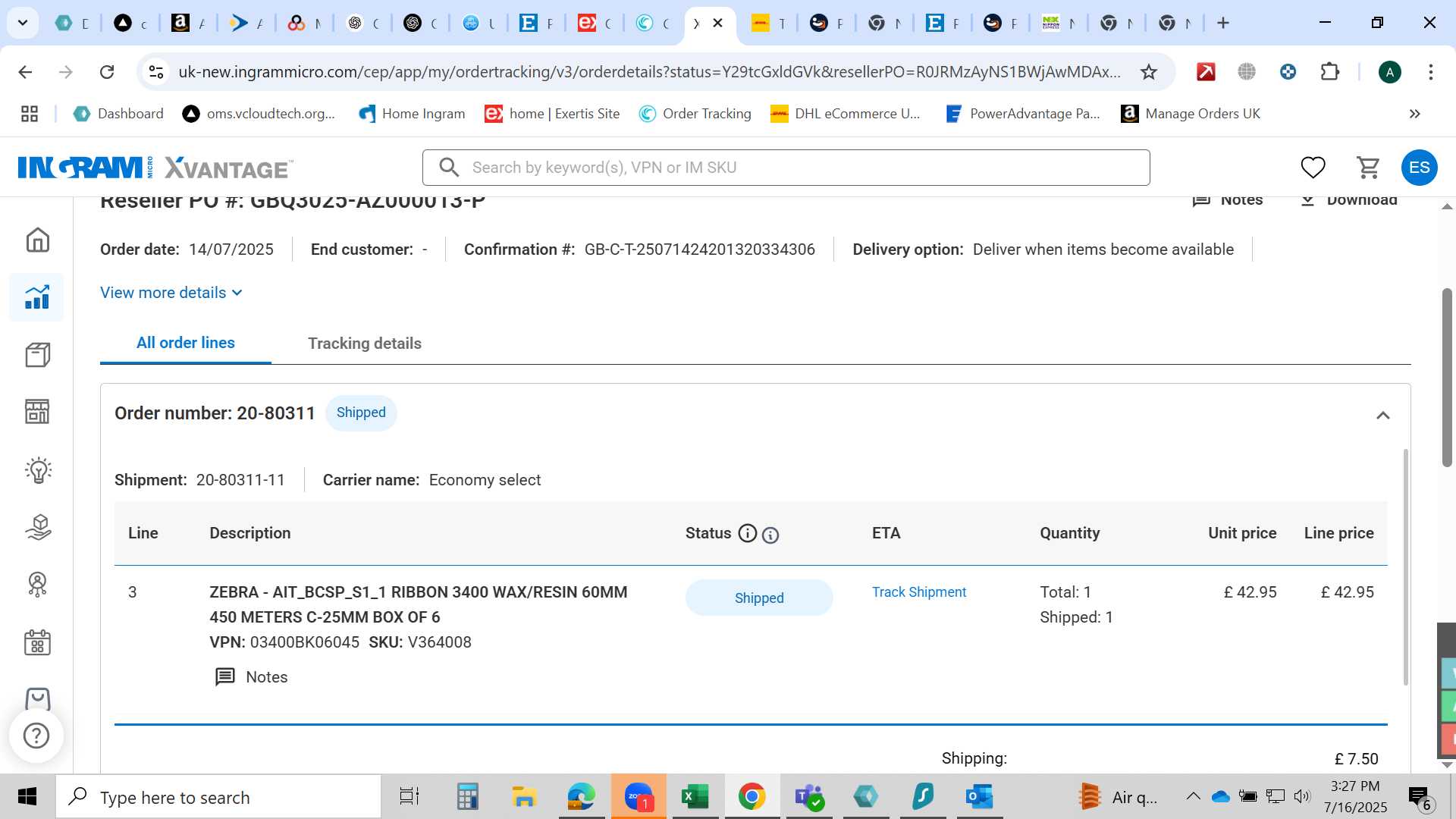Open the Dashboard bookmark

(x=119, y=114)
